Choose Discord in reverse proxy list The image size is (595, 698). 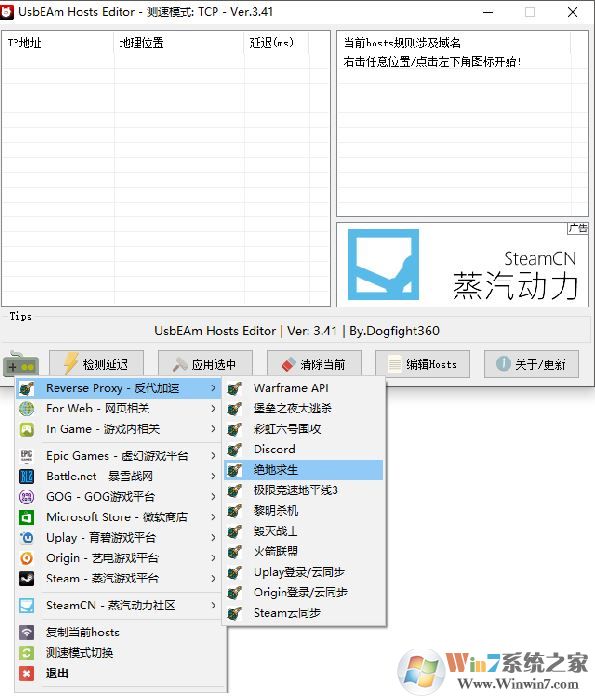tap(304, 450)
